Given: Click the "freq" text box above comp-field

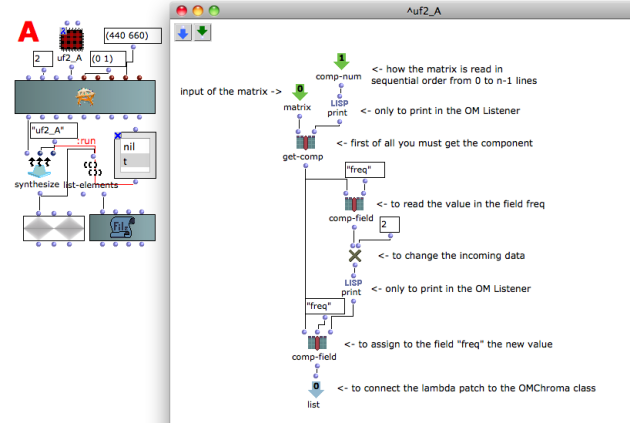Looking at the screenshot, I should pos(365,170).
